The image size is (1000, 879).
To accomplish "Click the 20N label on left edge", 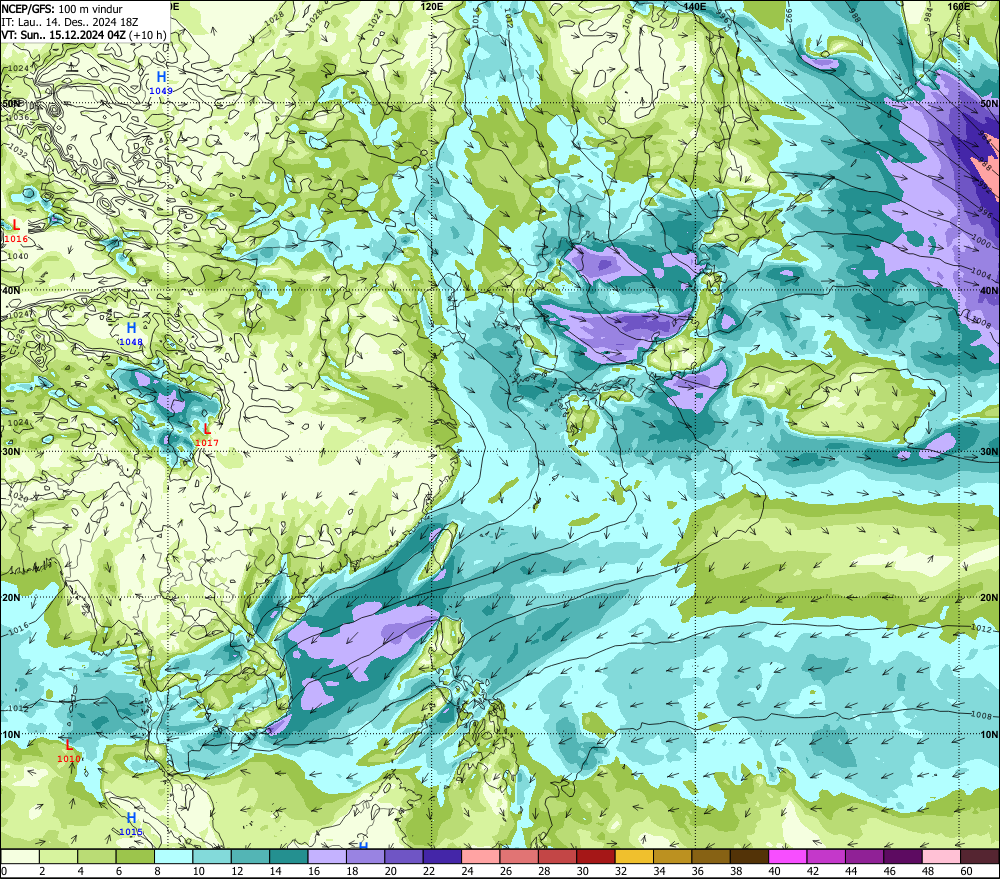I will tap(11, 598).
